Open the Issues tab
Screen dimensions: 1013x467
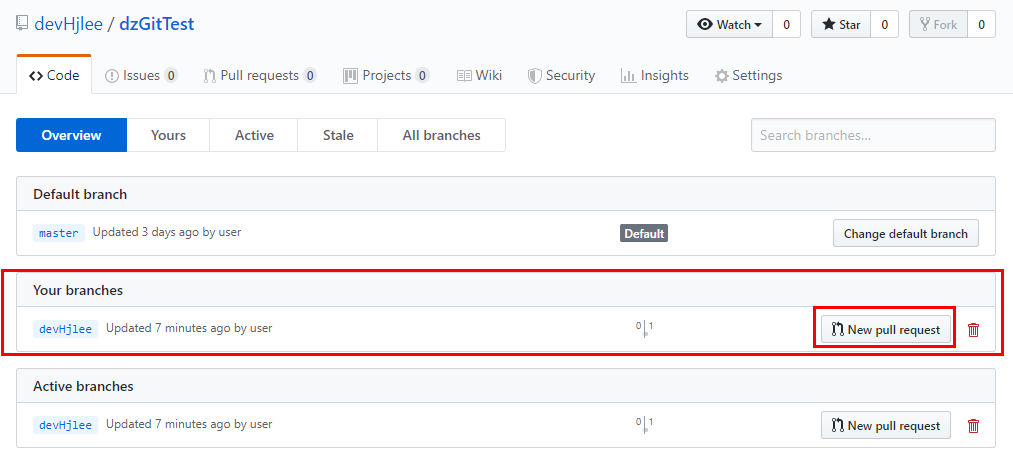pos(141,76)
